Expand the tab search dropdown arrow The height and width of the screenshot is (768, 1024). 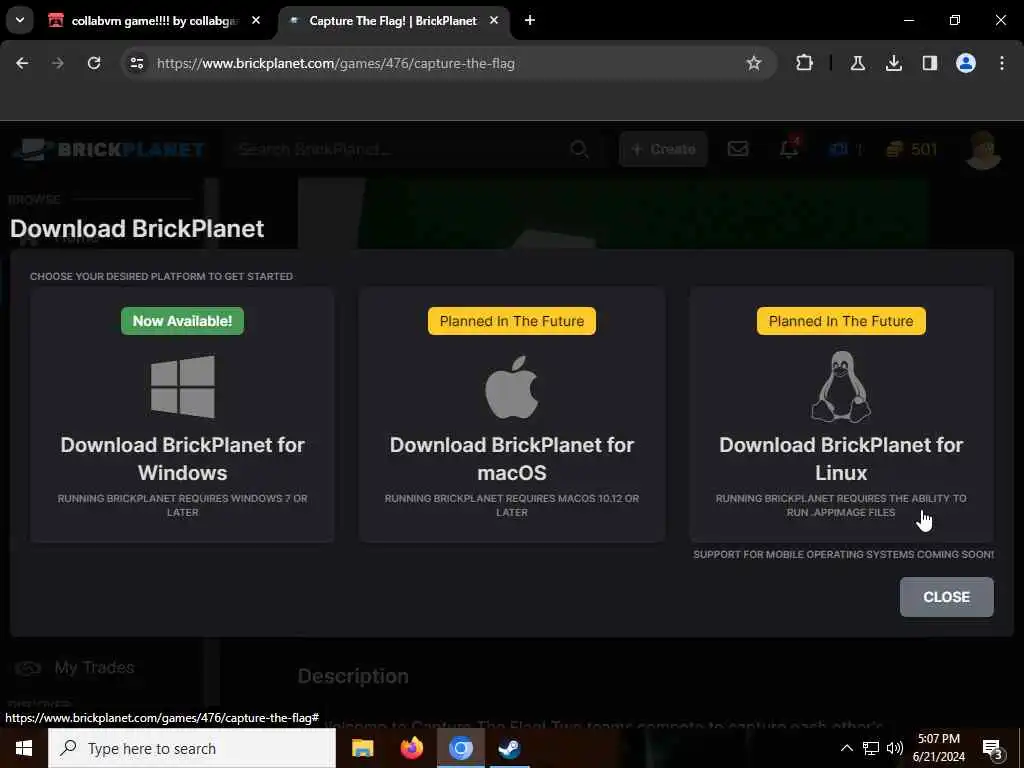20,21
